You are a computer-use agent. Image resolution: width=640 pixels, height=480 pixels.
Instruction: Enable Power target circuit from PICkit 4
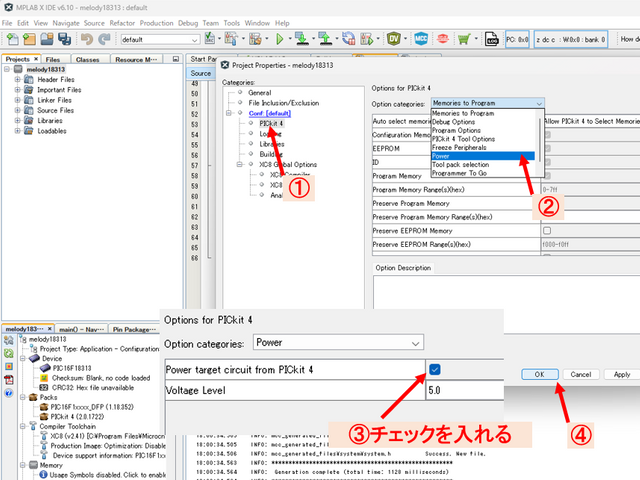coord(434,369)
